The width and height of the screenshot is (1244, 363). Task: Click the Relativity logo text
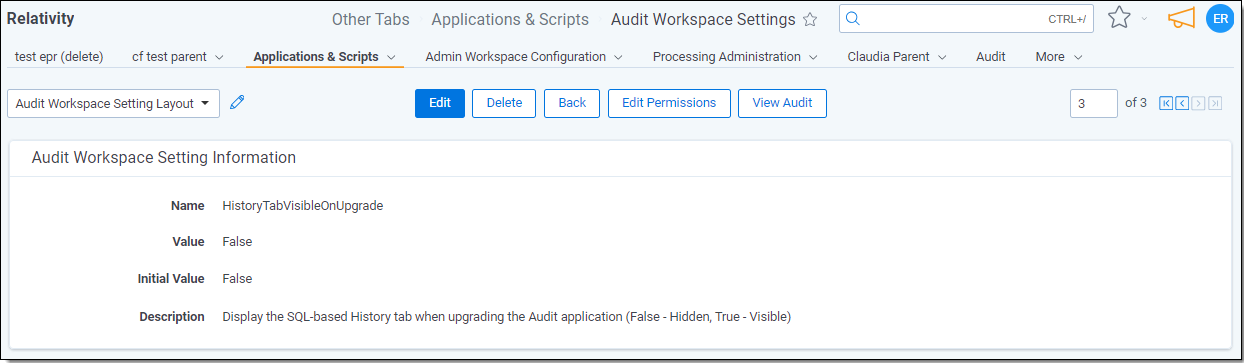coord(41,18)
